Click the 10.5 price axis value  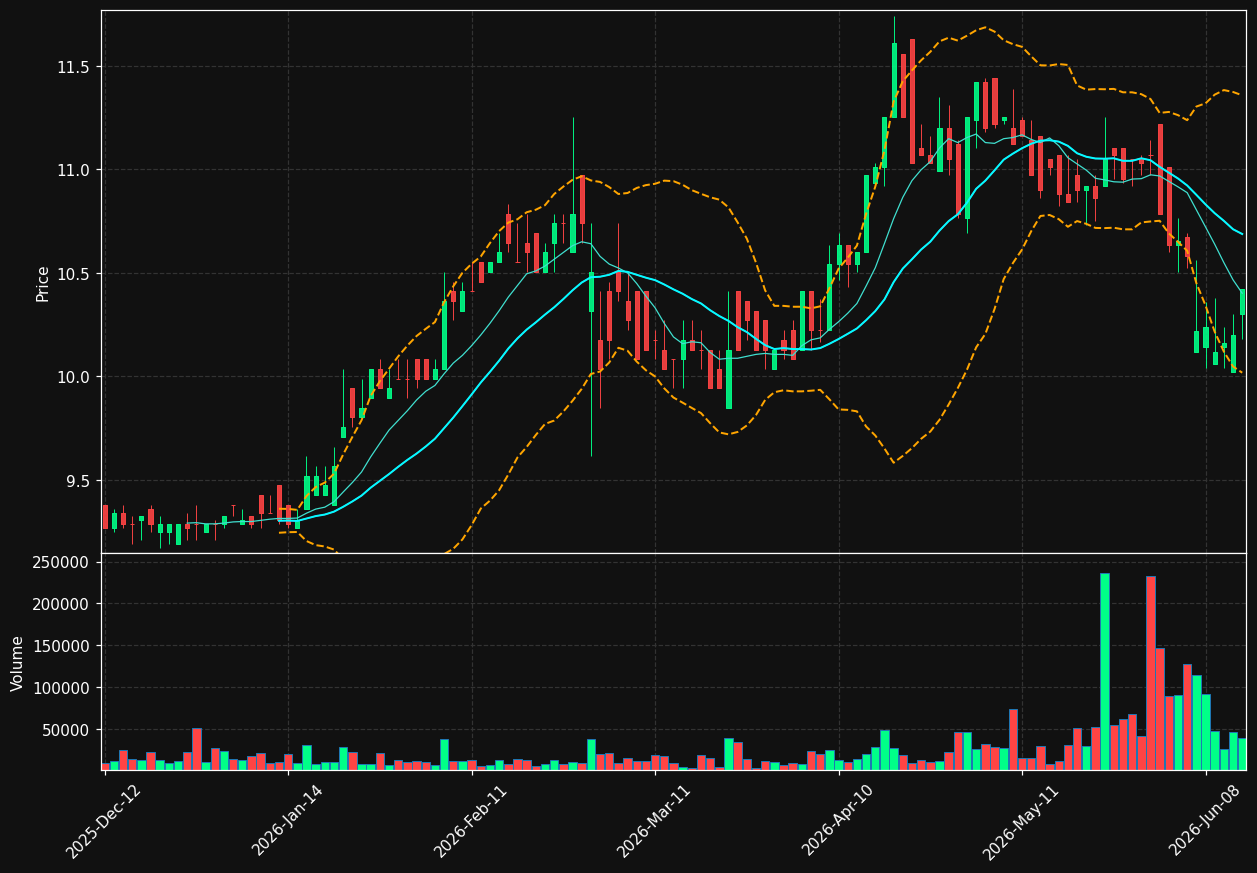pyautogui.click(x=72, y=274)
